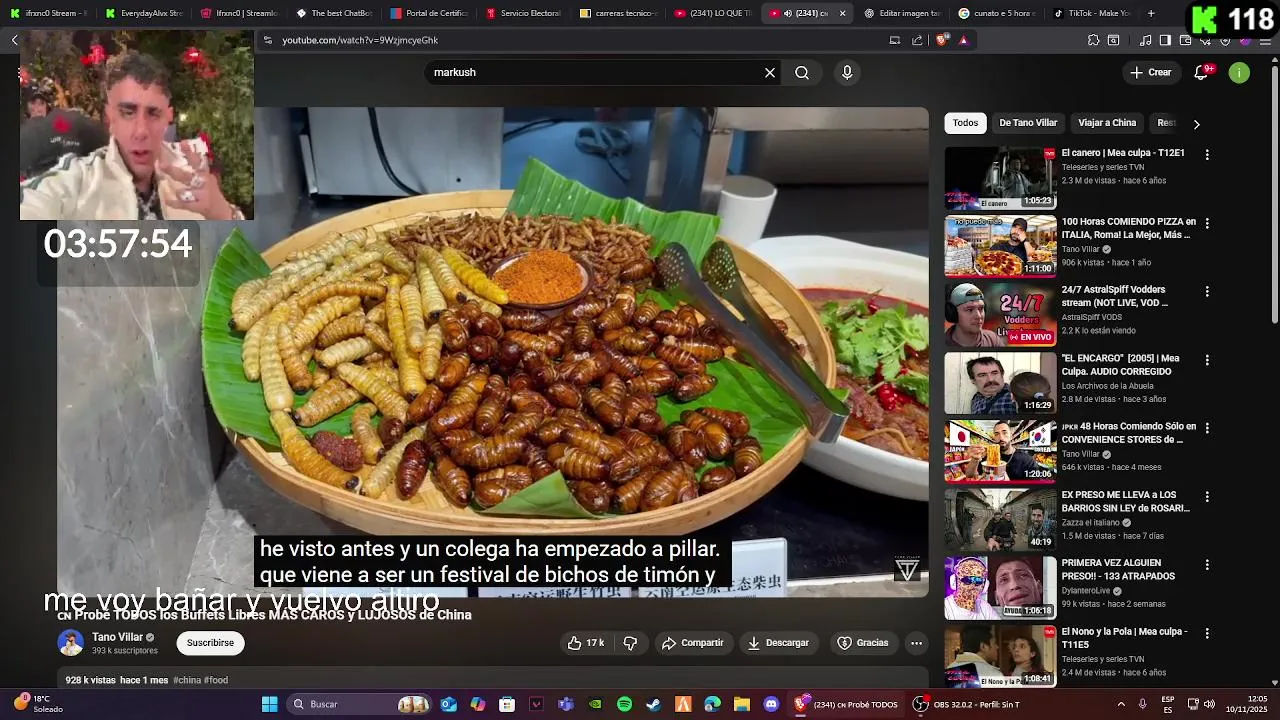This screenshot has width=1280, height=720.
Task: Open options for AstralSpiff Vodders stream
Action: pyautogui.click(x=1207, y=291)
